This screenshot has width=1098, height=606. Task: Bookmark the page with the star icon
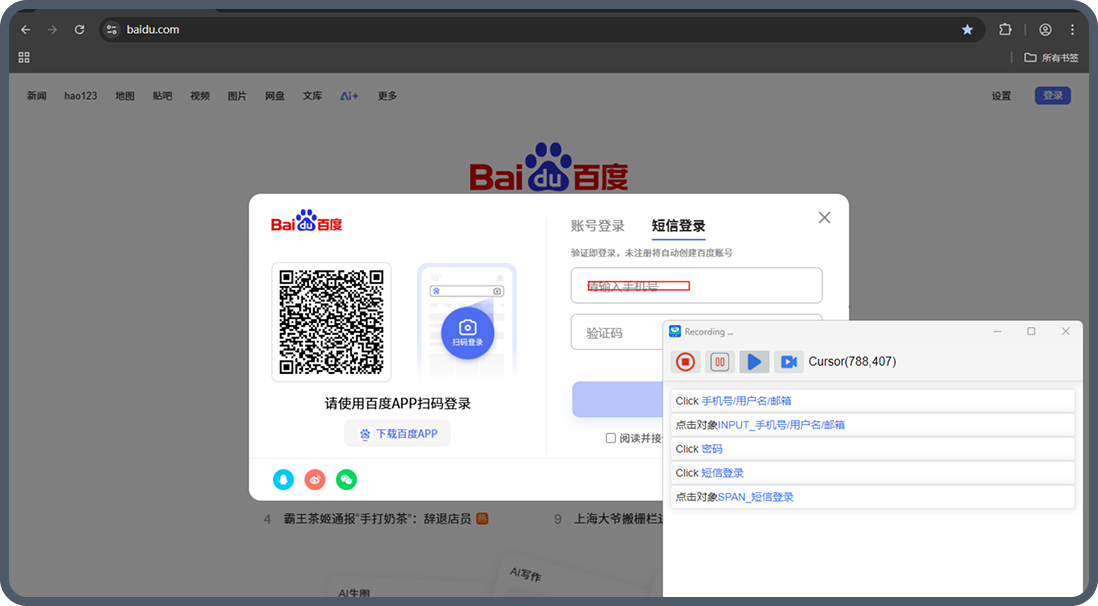point(967,30)
